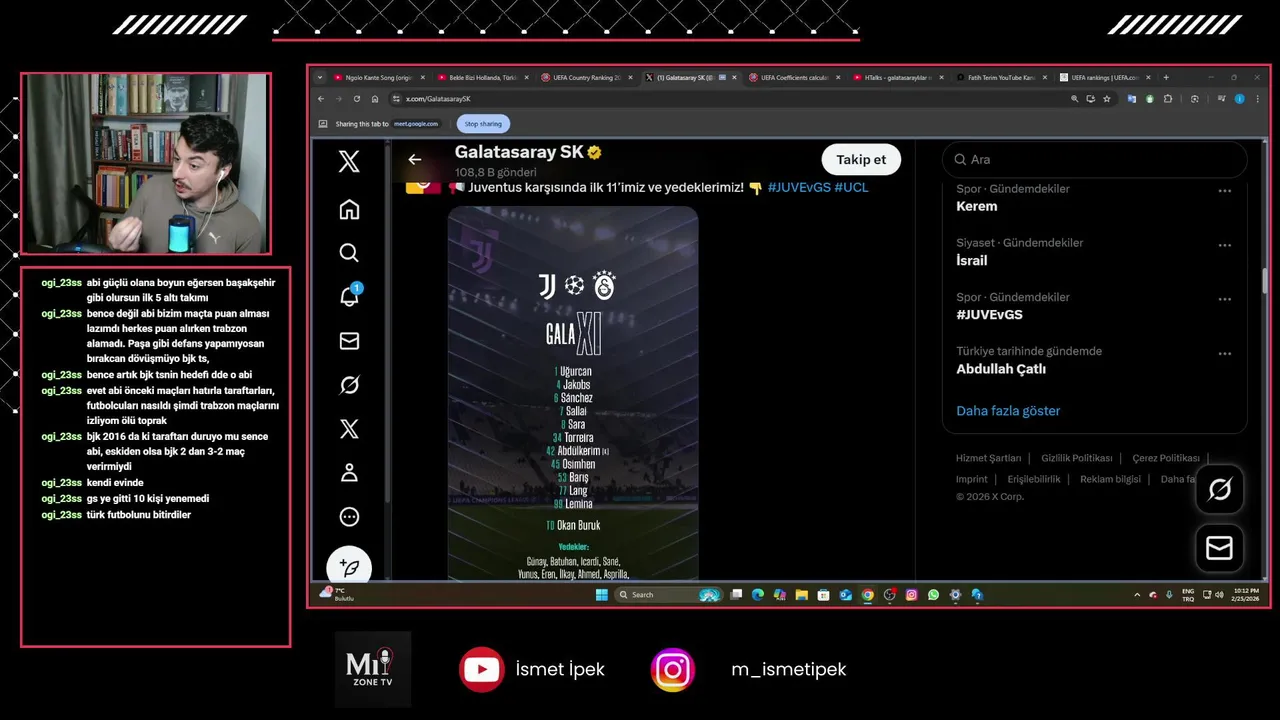Image resolution: width=1280 pixels, height=720 pixels.
Task: Open Chrome extensions puzzle icon
Action: (x=1167, y=99)
